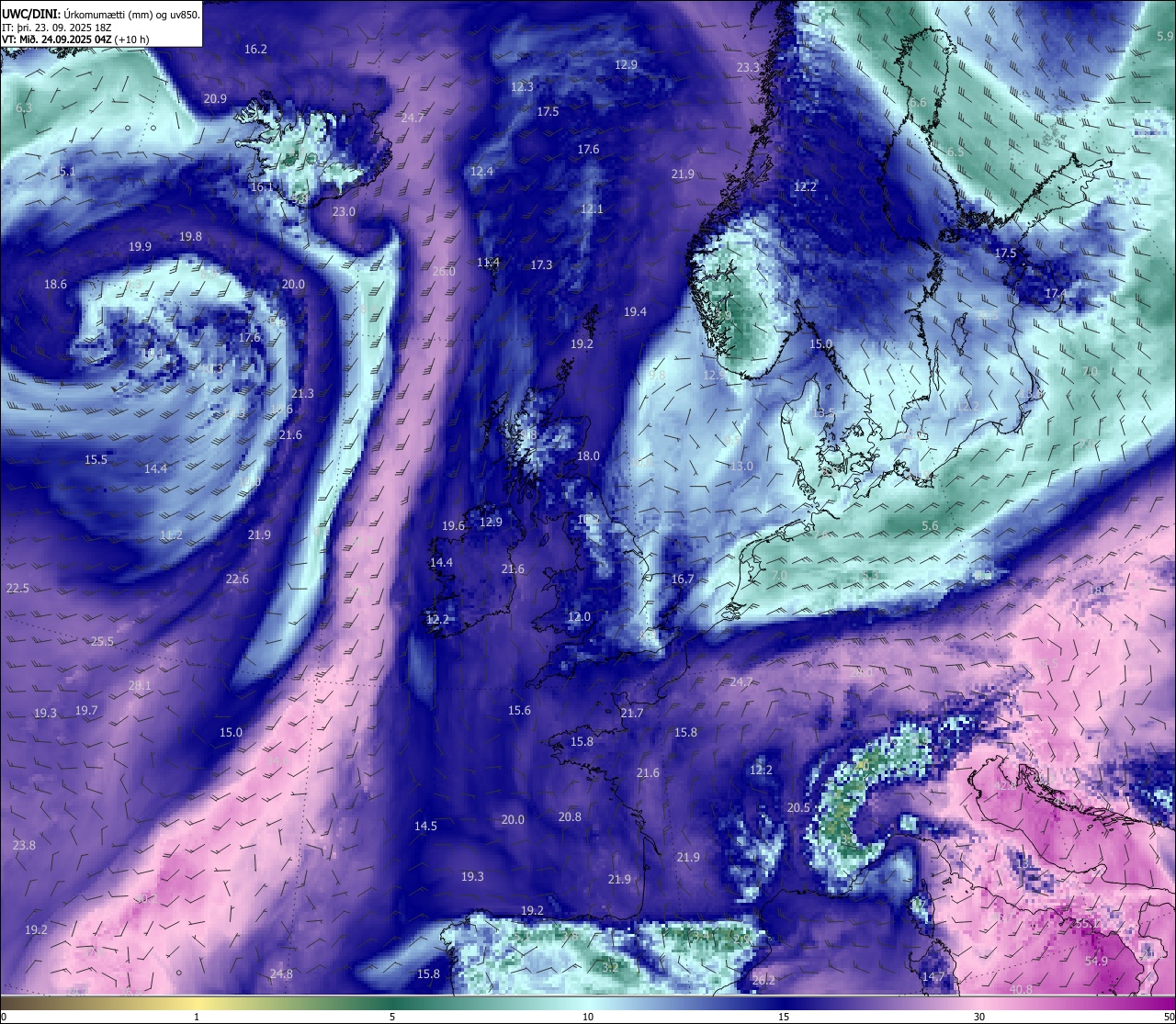The width and height of the screenshot is (1176, 1024).
Task: Click the 5.9 value at the top right corner
Action: [1165, 36]
